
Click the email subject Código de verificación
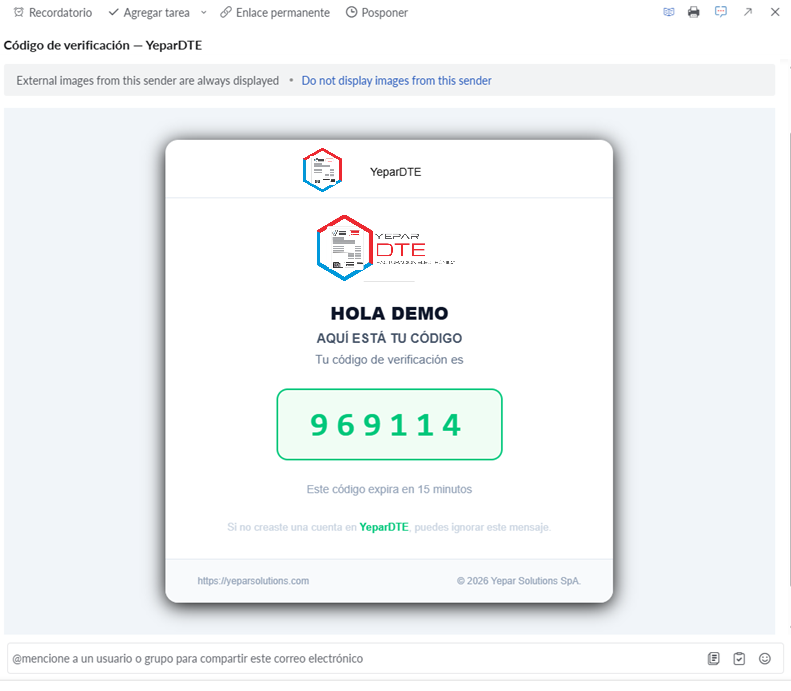(x=103, y=45)
